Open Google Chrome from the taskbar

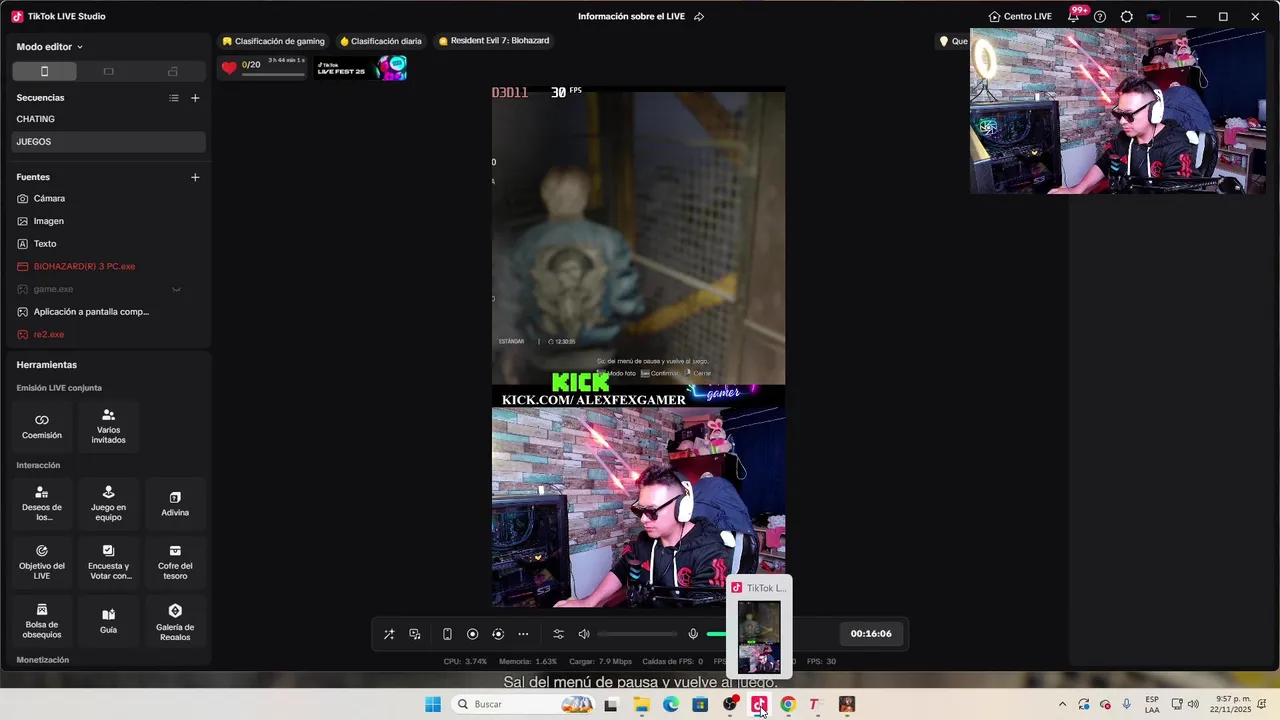(788, 705)
